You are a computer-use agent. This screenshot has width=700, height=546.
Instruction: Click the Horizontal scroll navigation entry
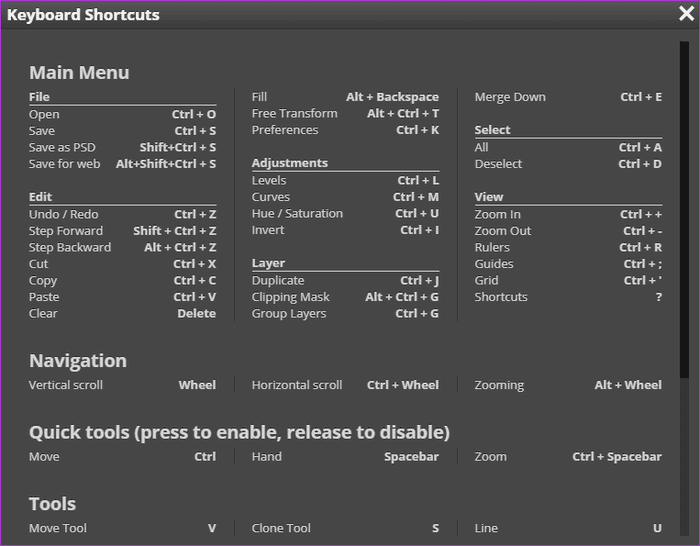[297, 385]
